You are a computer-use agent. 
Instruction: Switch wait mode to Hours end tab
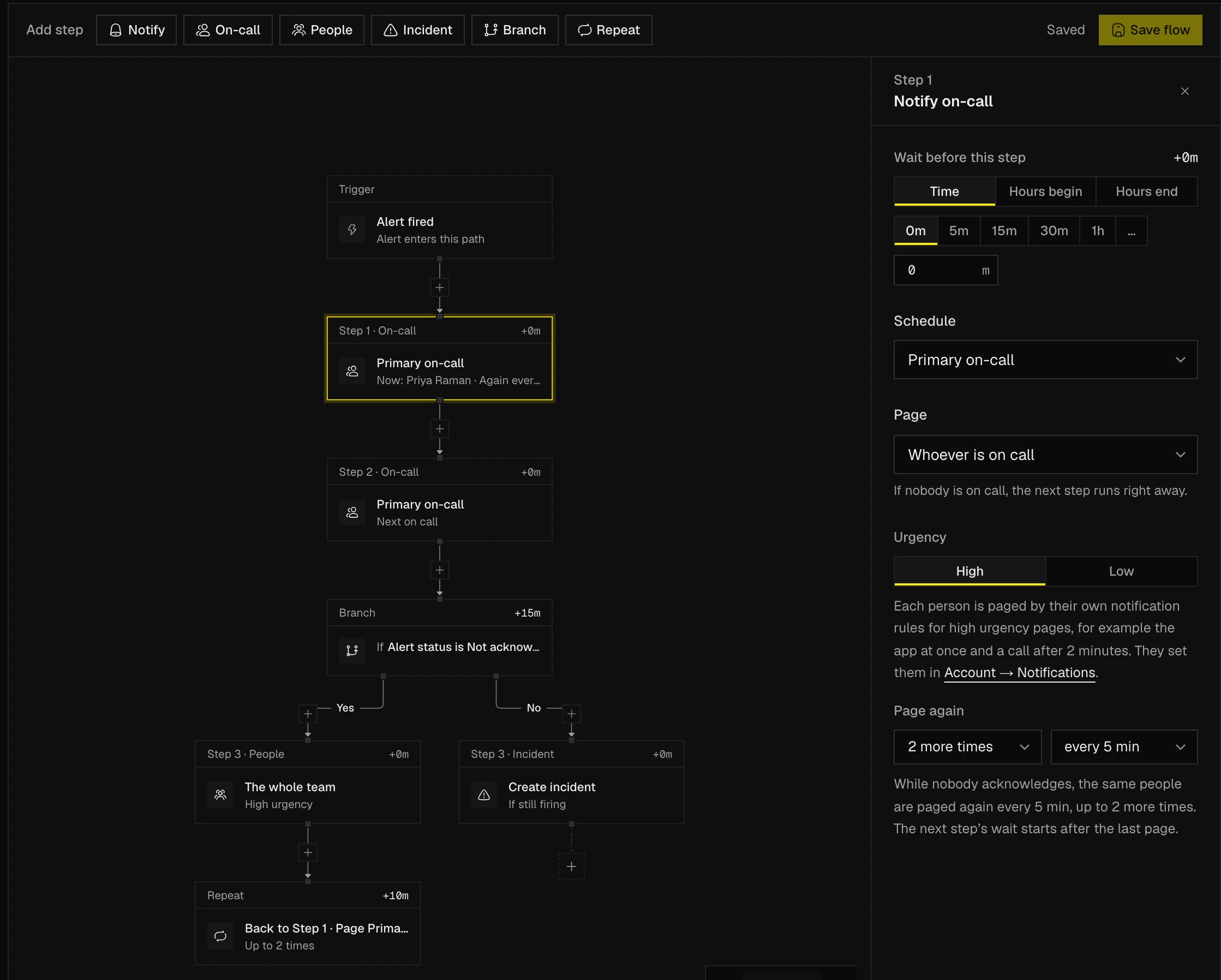(x=1147, y=192)
